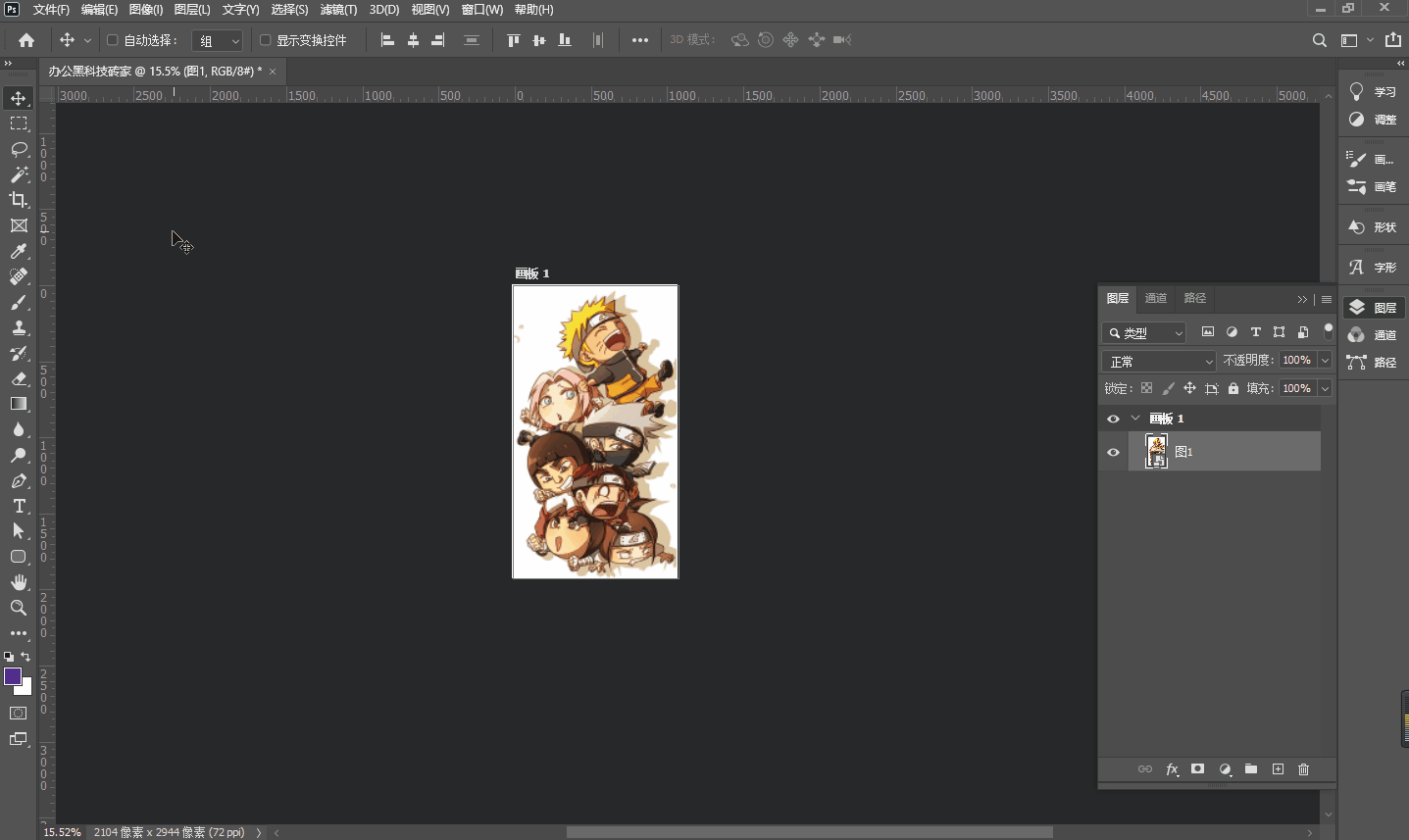
Task: Toggle lock image pixels brush icon
Action: pyautogui.click(x=1168, y=388)
